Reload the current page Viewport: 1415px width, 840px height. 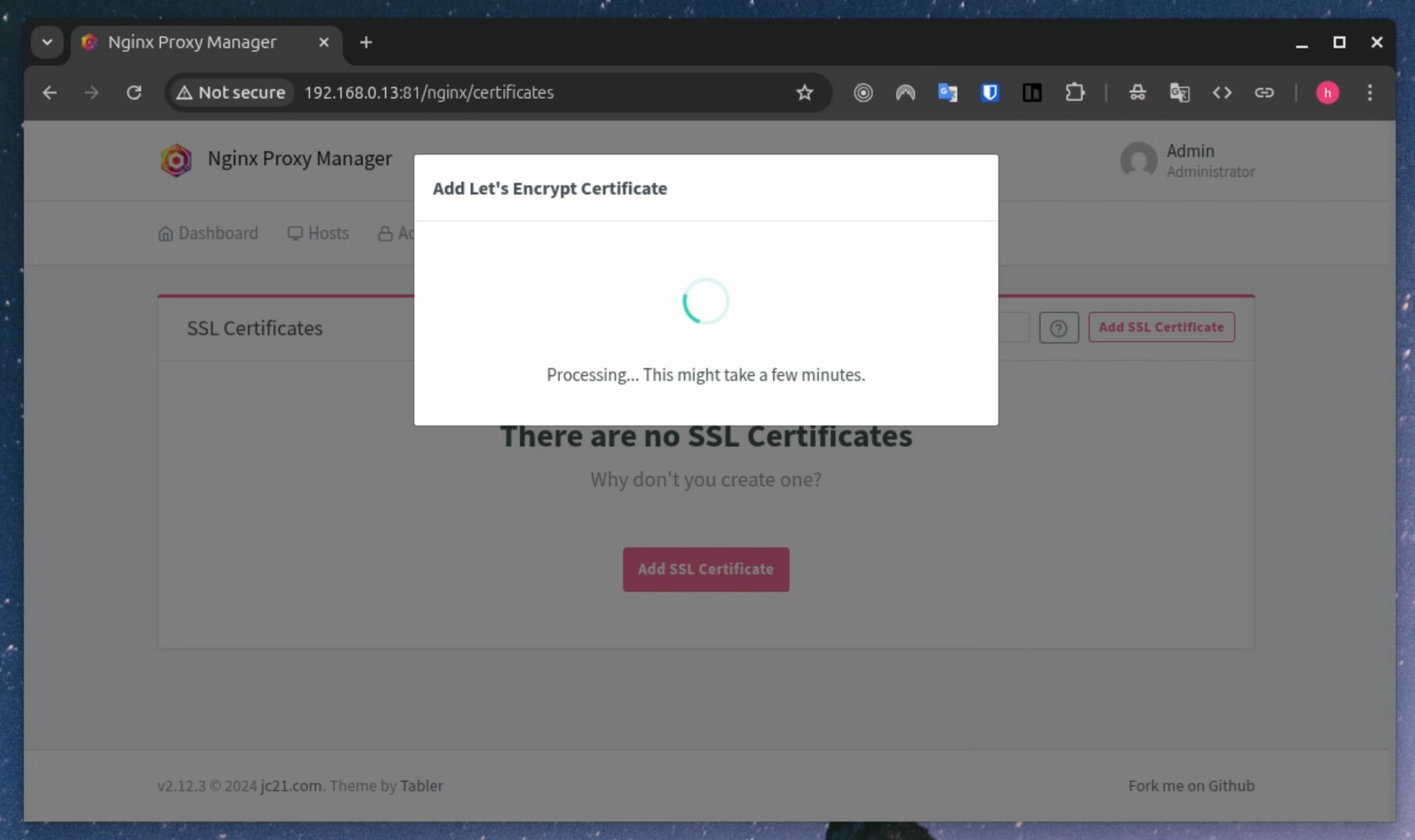click(x=134, y=92)
